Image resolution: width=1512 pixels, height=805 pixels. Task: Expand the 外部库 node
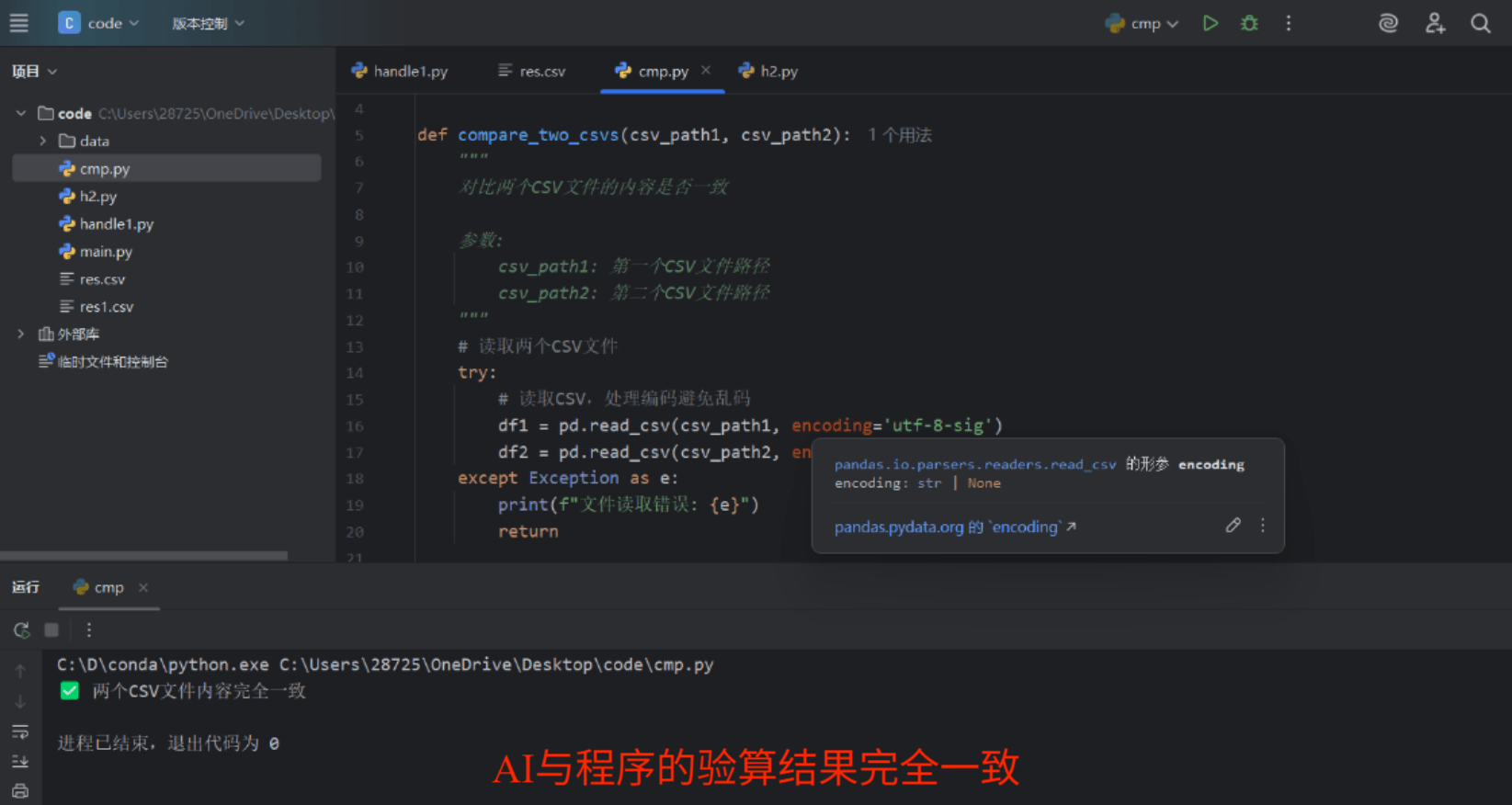pyautogui.click(x=20, y=334)
